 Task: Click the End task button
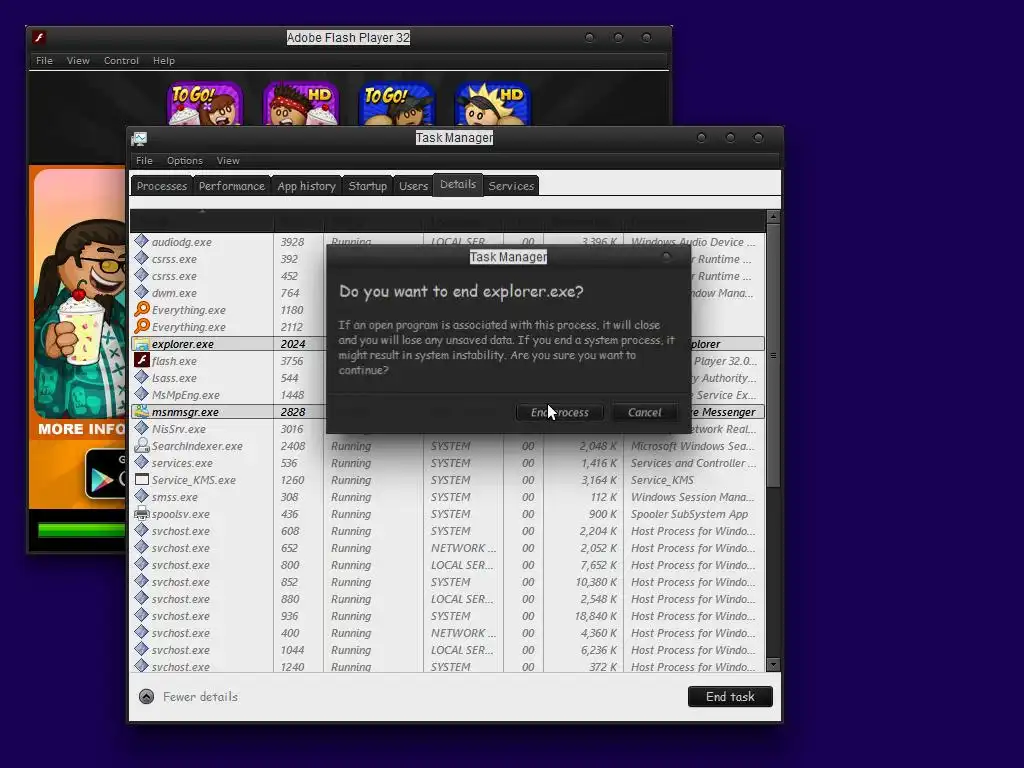pos(730,697)
